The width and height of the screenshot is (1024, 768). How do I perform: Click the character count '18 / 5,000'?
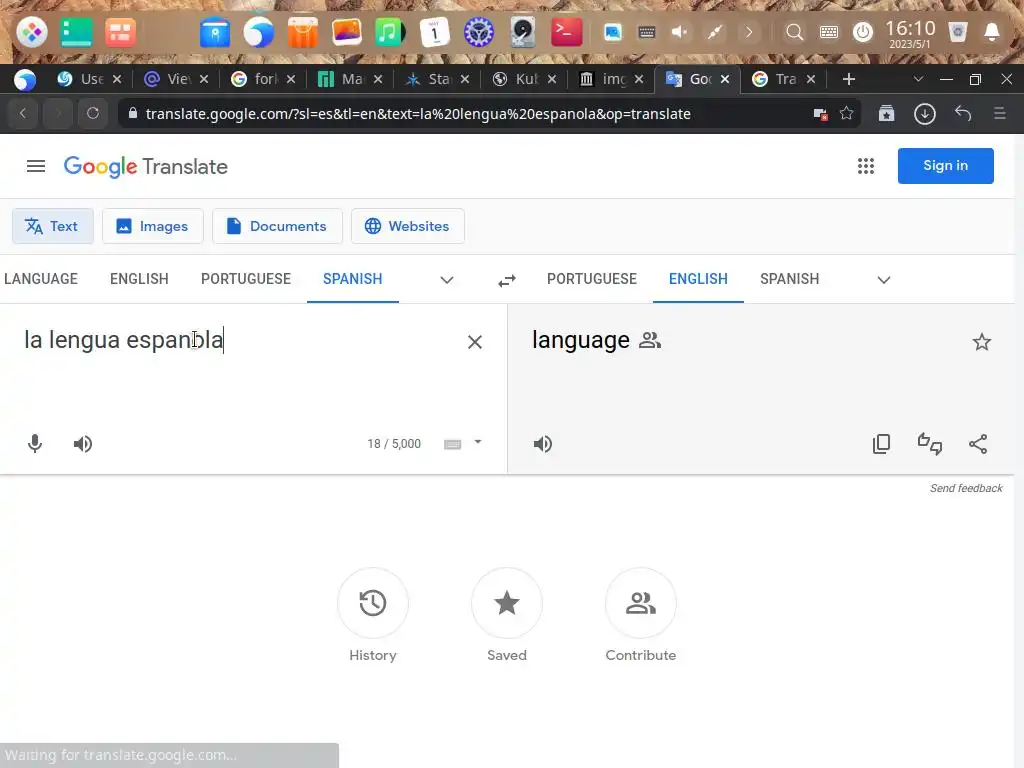tap(394, 444)
